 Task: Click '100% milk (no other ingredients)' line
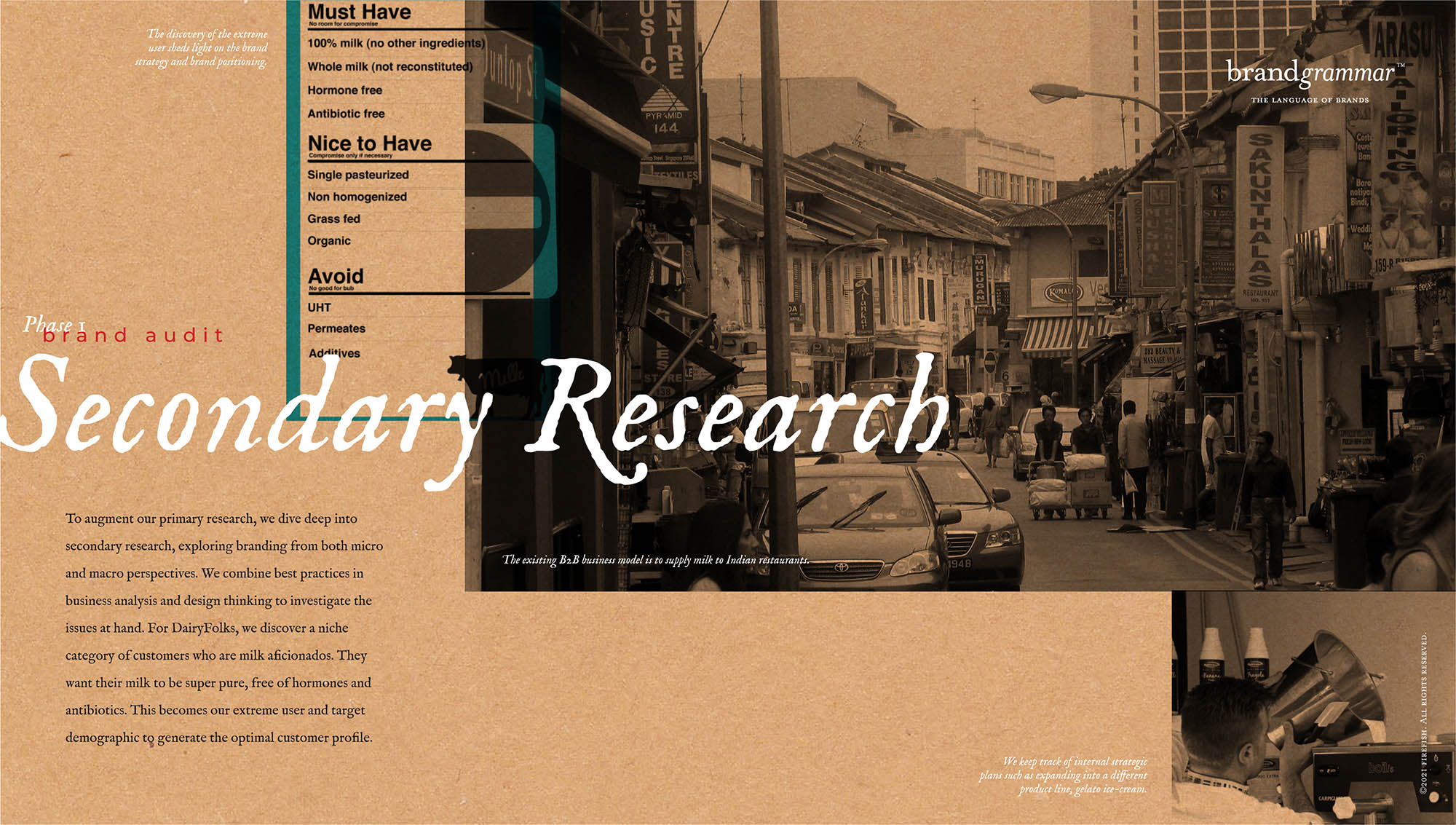pyautogui.click(x=396, y=43)
